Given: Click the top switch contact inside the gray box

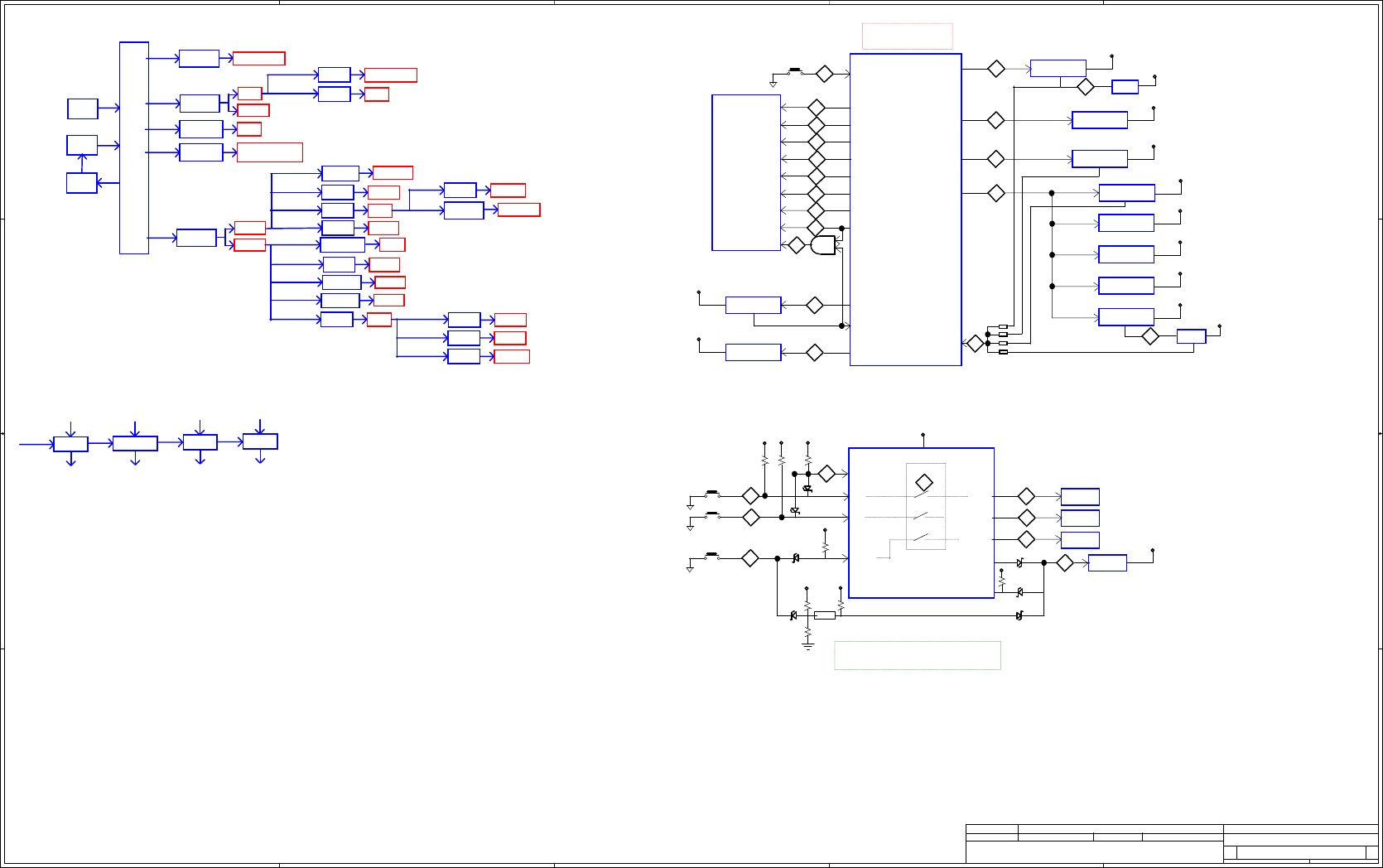Looking at the screenshot, I should 921,494.
